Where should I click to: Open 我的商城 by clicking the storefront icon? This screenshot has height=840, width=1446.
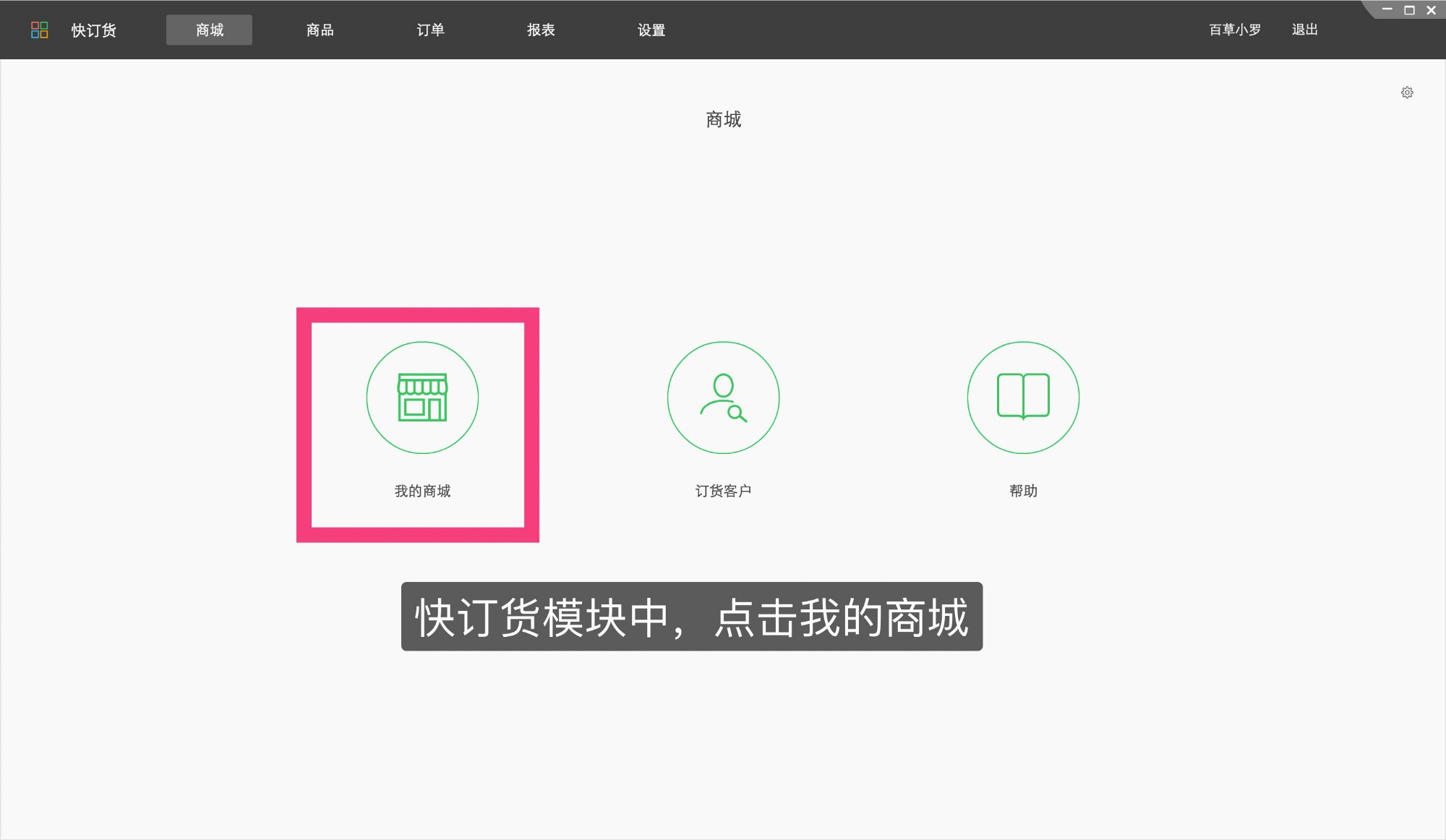pyautogui.click(x=423, y=398)
